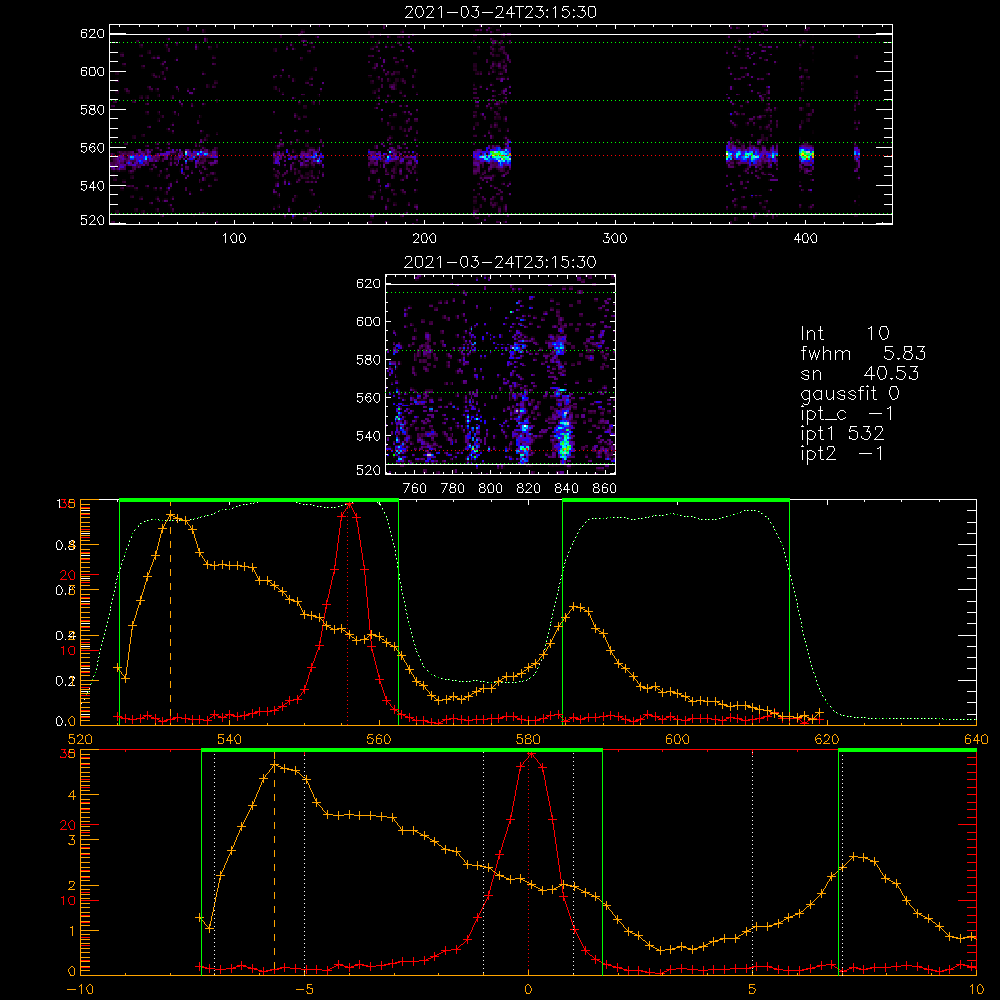Click x-axis label 840 on the middle spectrogram
1000x1000 pixels.
click(x=566, y=489)
